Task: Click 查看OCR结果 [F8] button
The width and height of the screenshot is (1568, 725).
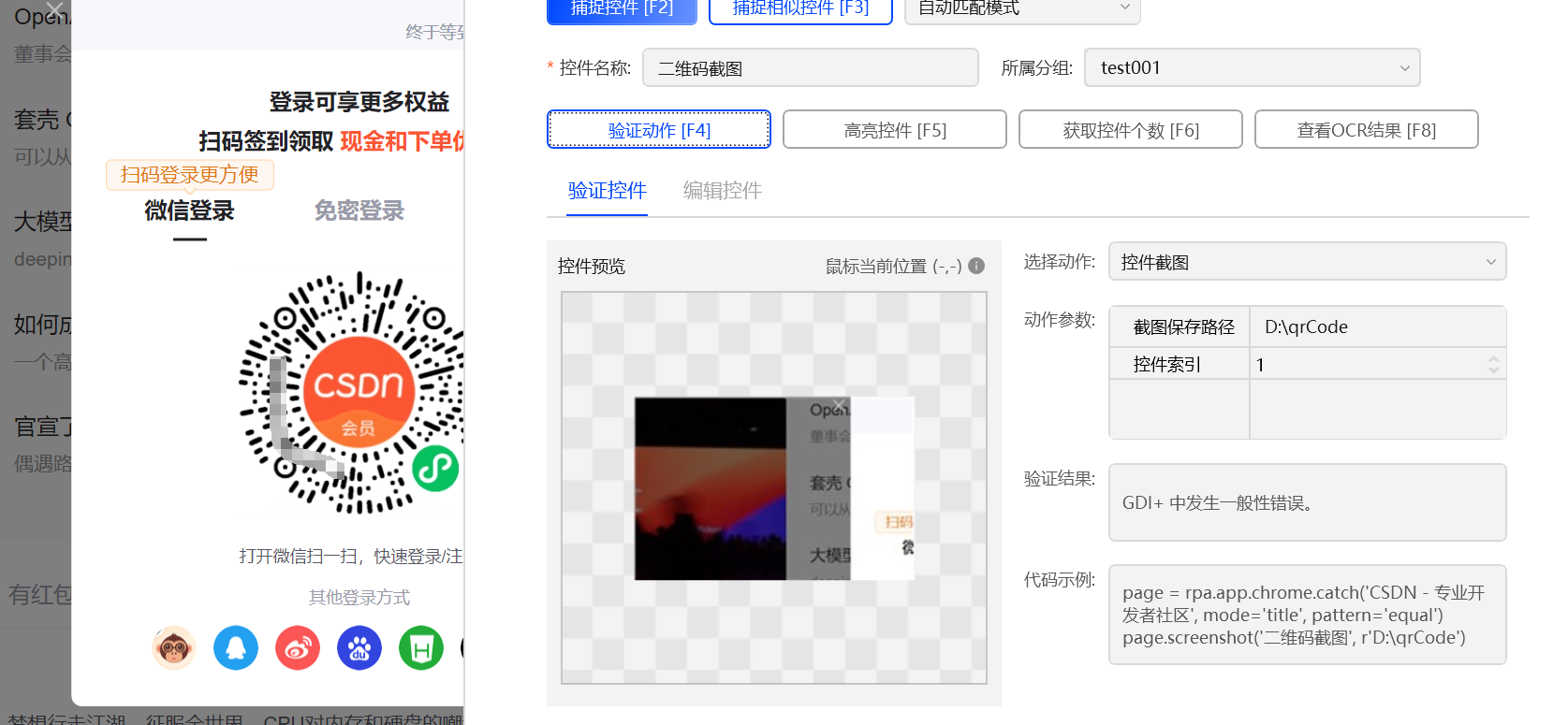Action: 1367,130
